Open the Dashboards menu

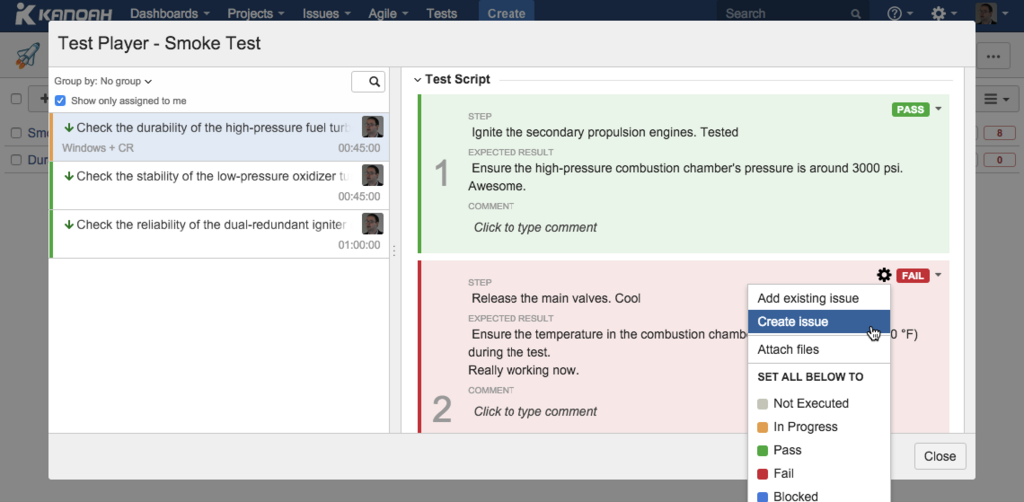point(170,13)
